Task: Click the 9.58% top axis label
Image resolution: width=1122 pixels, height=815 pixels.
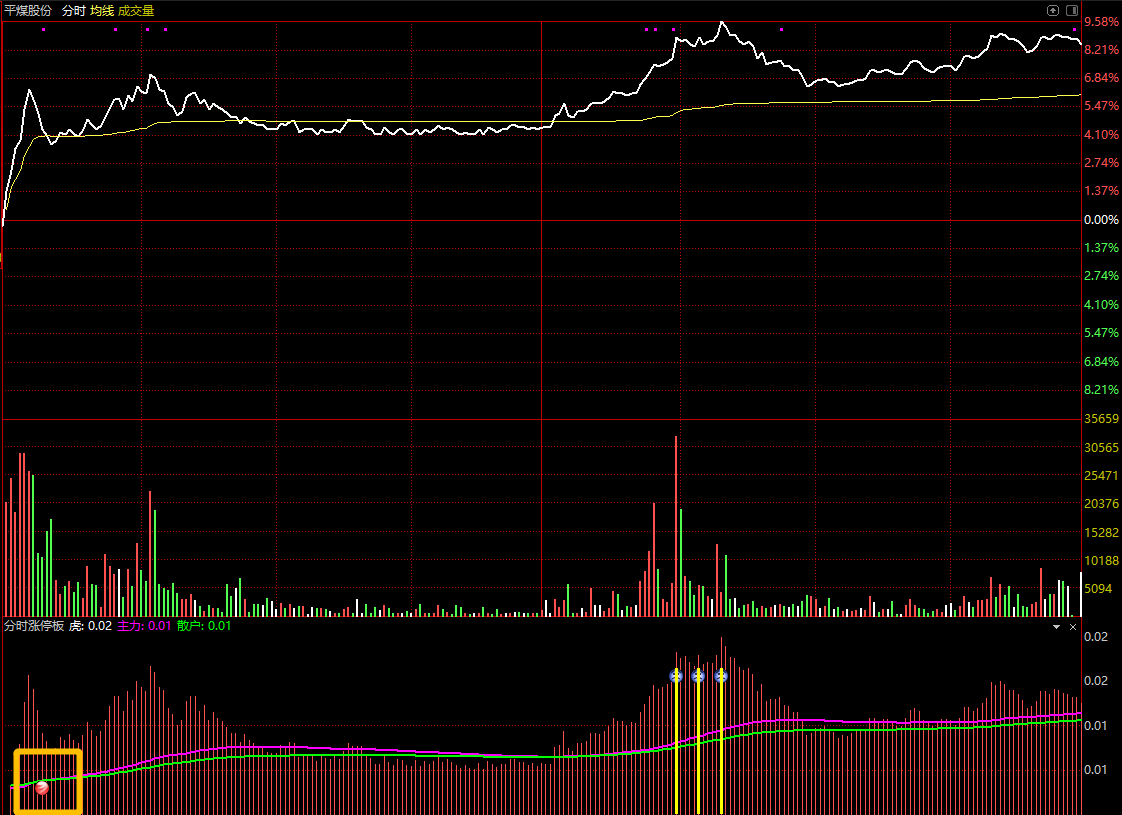Action: [x=1101, y=22]
